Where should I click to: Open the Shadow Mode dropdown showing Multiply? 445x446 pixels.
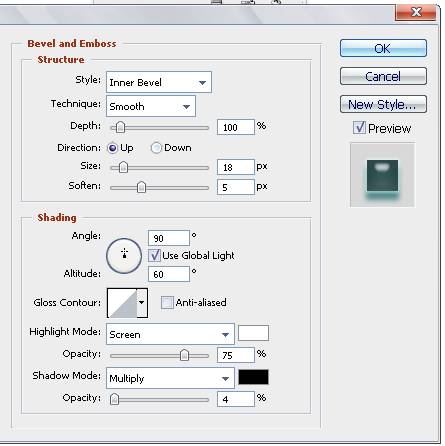click(170, 378)
